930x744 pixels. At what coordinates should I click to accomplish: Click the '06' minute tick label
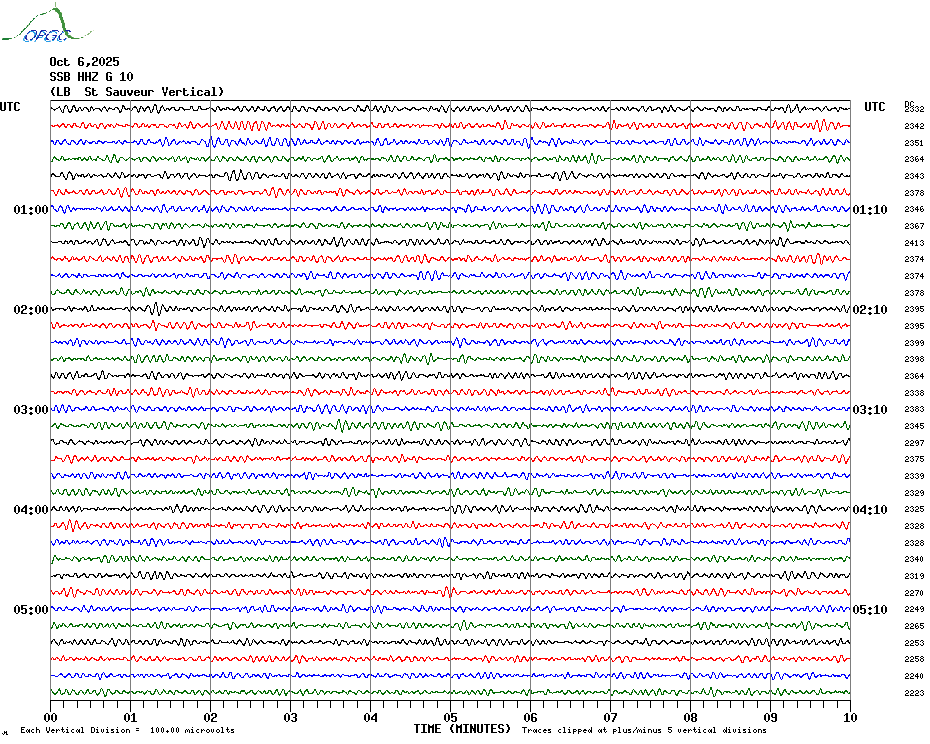(x=531, y=718)
